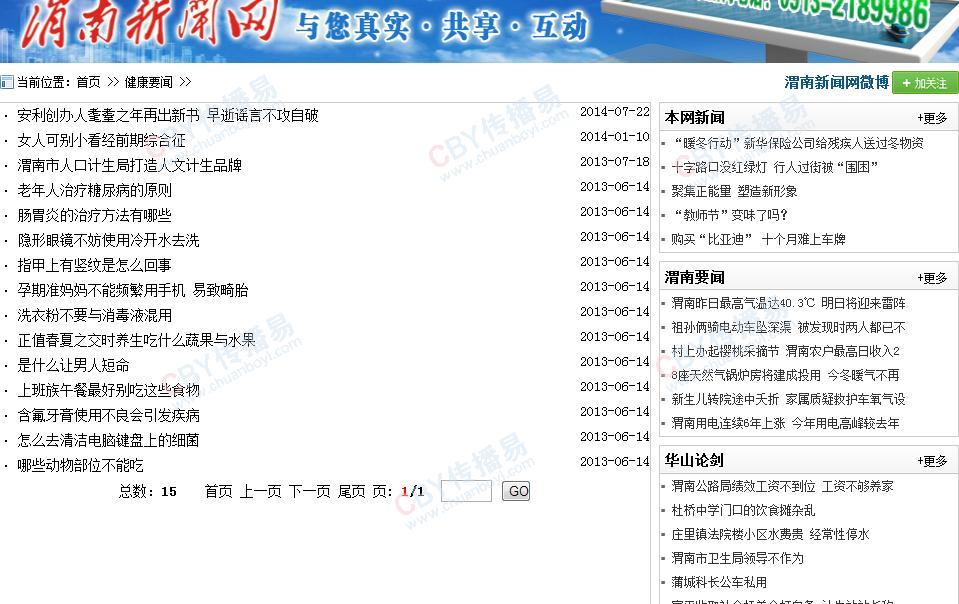The image size is (959, 604).
Task: Open news 聚集正能量 塑造新形象
Action: point(734,191)
